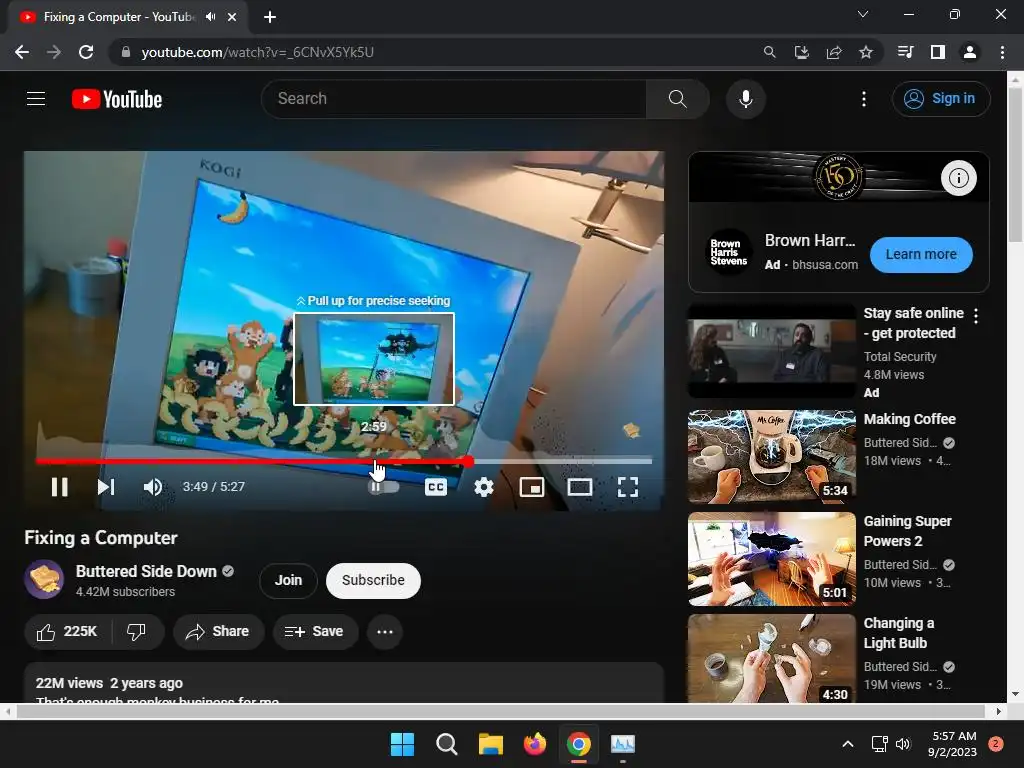
Task: Mute the tab audio icon
Action: pyautogui.click(x=210, y=17)
